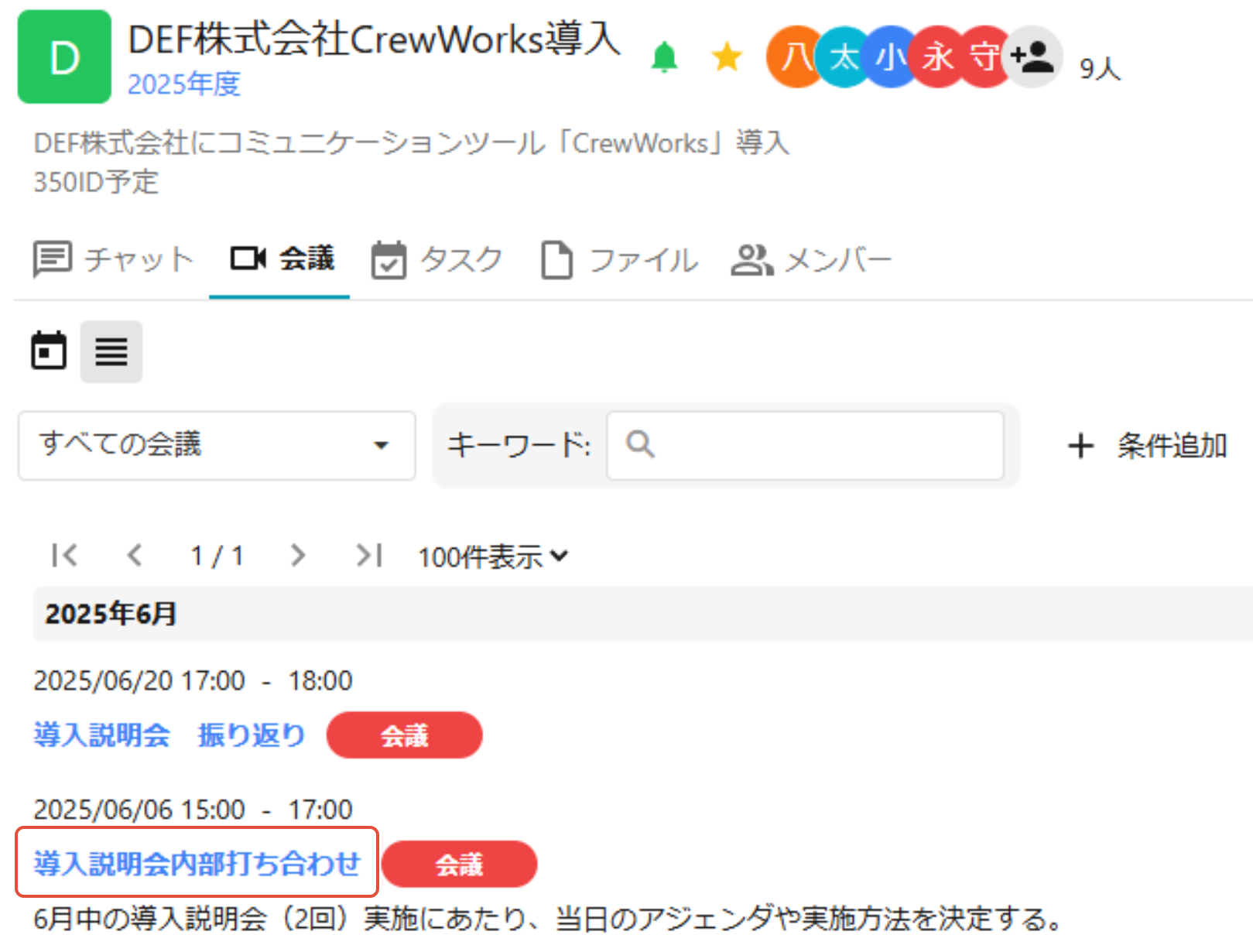Click the red 永 member avatar

(937, 57)
